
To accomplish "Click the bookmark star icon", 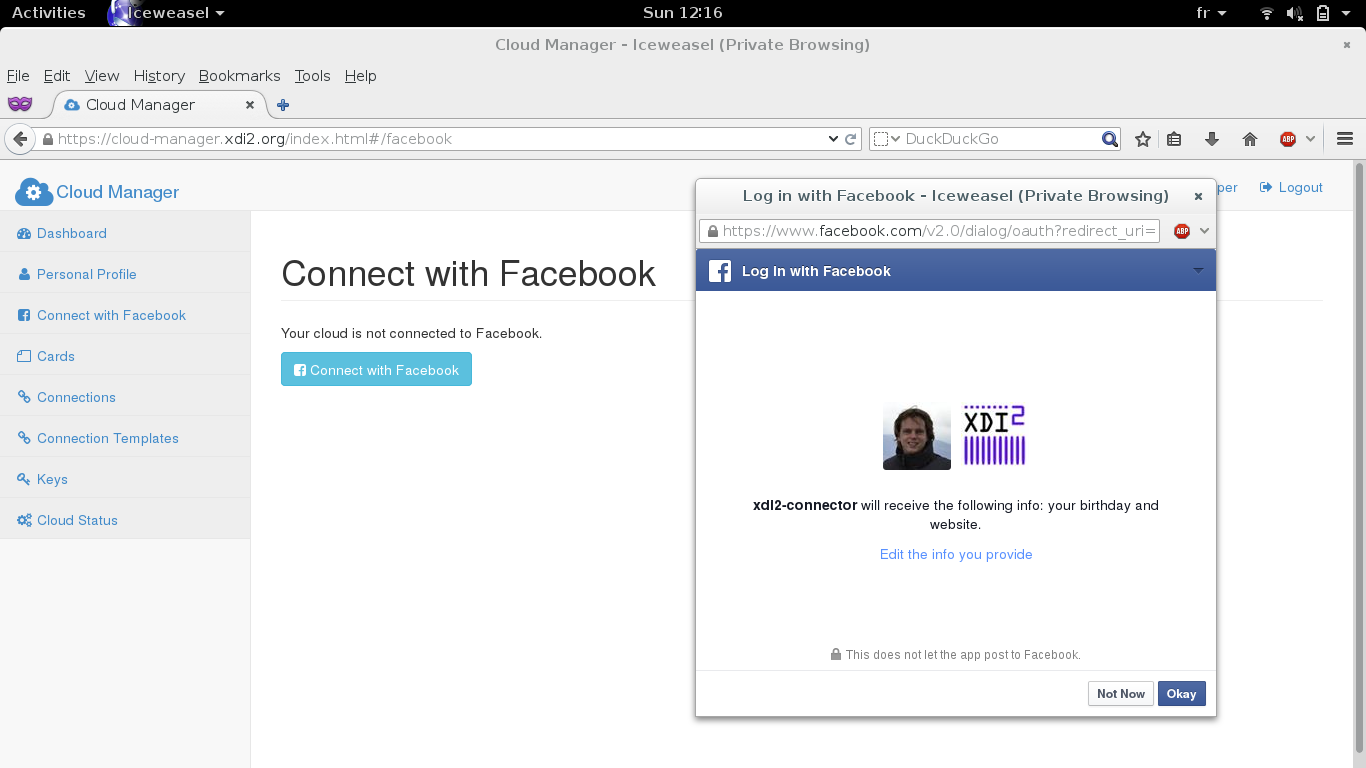I will point(1143,139).
